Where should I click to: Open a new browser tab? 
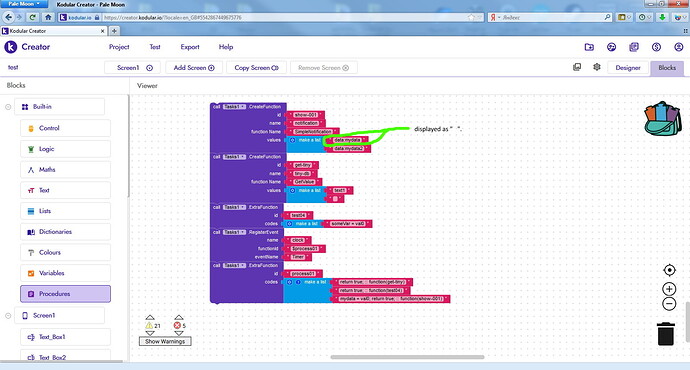(x=114, y=31)
